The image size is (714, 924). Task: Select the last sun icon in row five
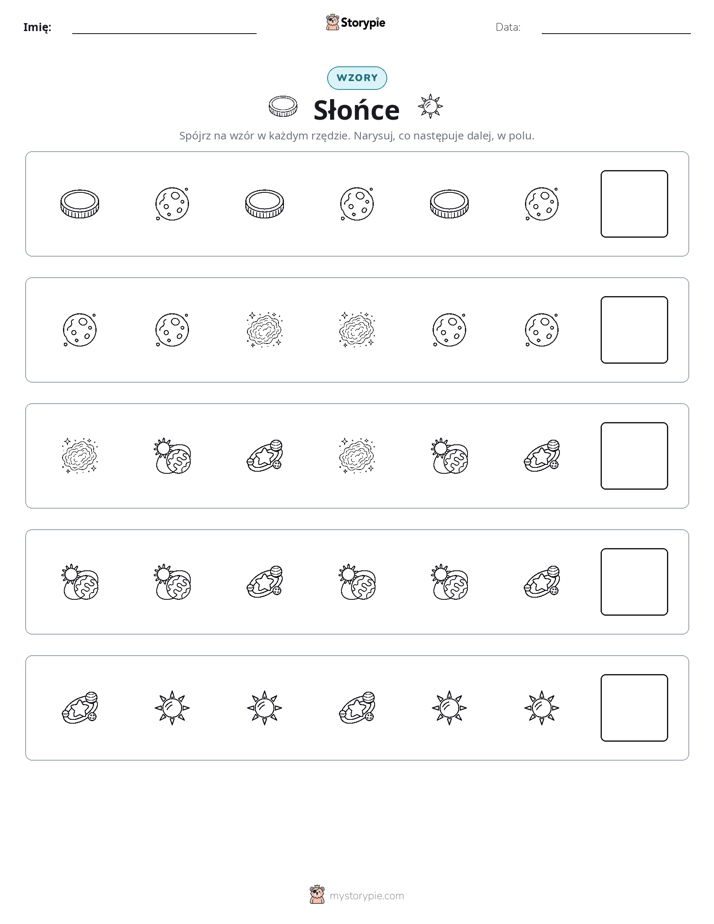[x=541, y=708]
